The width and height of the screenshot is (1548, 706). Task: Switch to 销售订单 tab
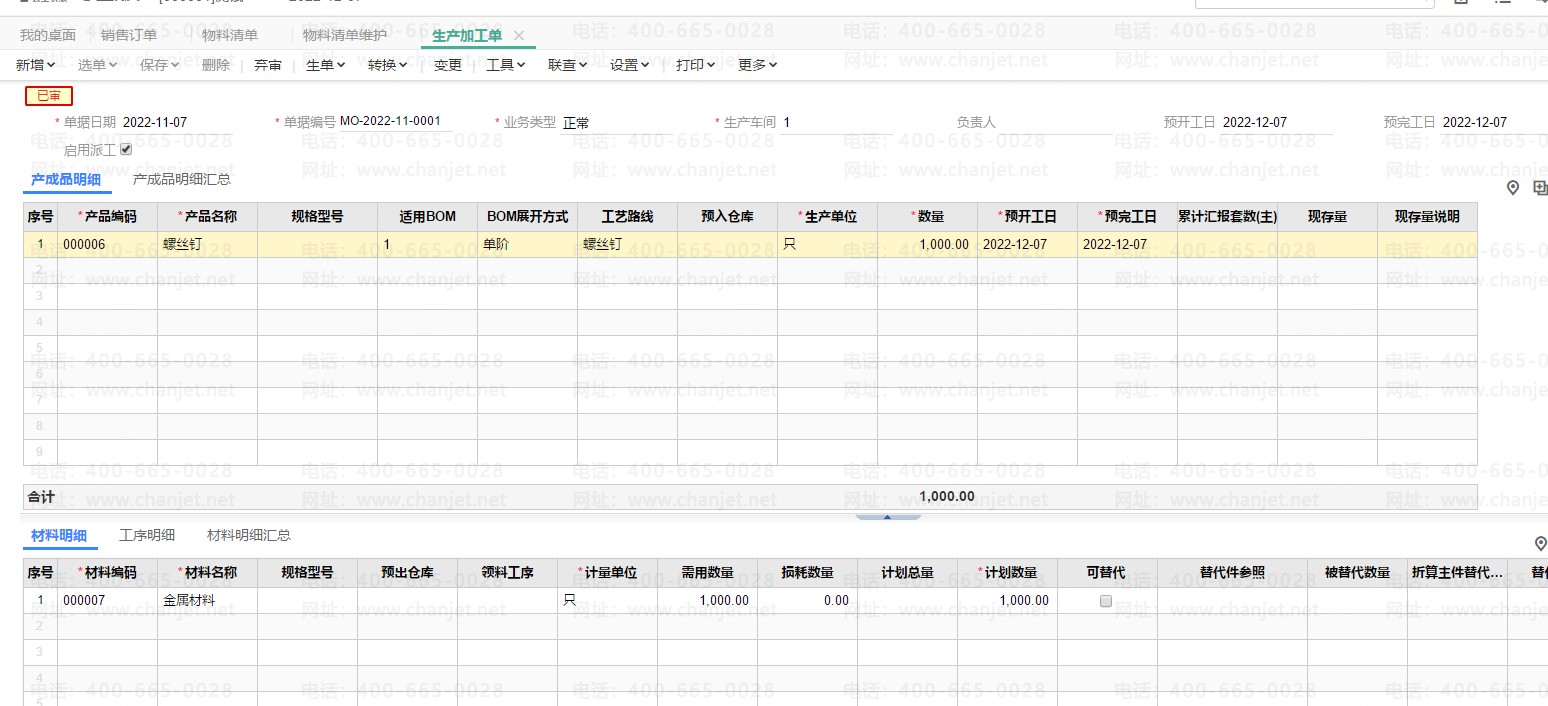tap(129, 35)
